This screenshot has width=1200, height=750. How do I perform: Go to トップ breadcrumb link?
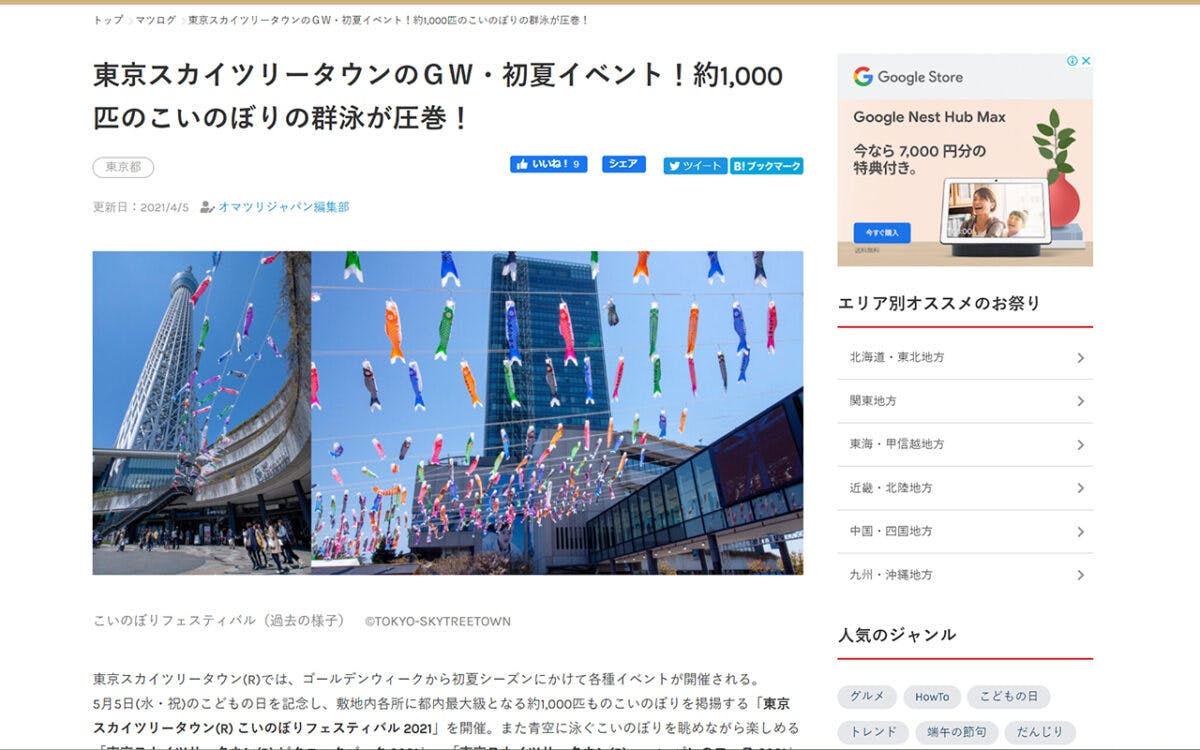pyautogui.click(x=108, y=20)
